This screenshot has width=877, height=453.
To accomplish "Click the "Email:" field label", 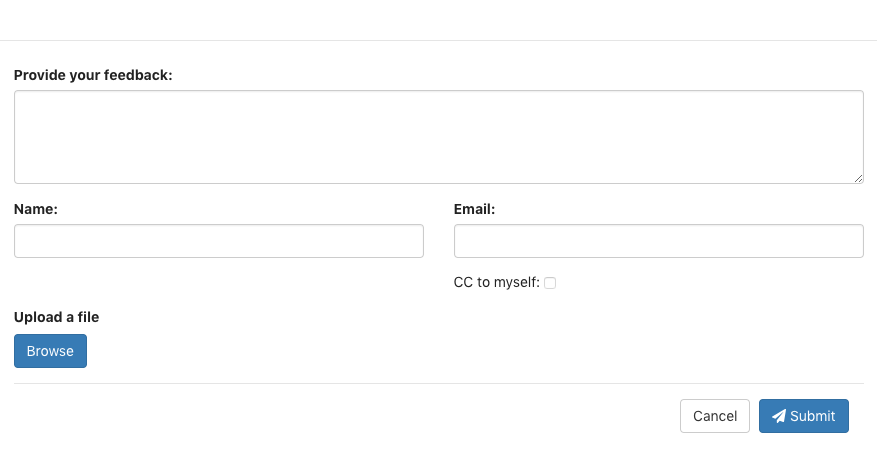I will (x=475, y=209).
